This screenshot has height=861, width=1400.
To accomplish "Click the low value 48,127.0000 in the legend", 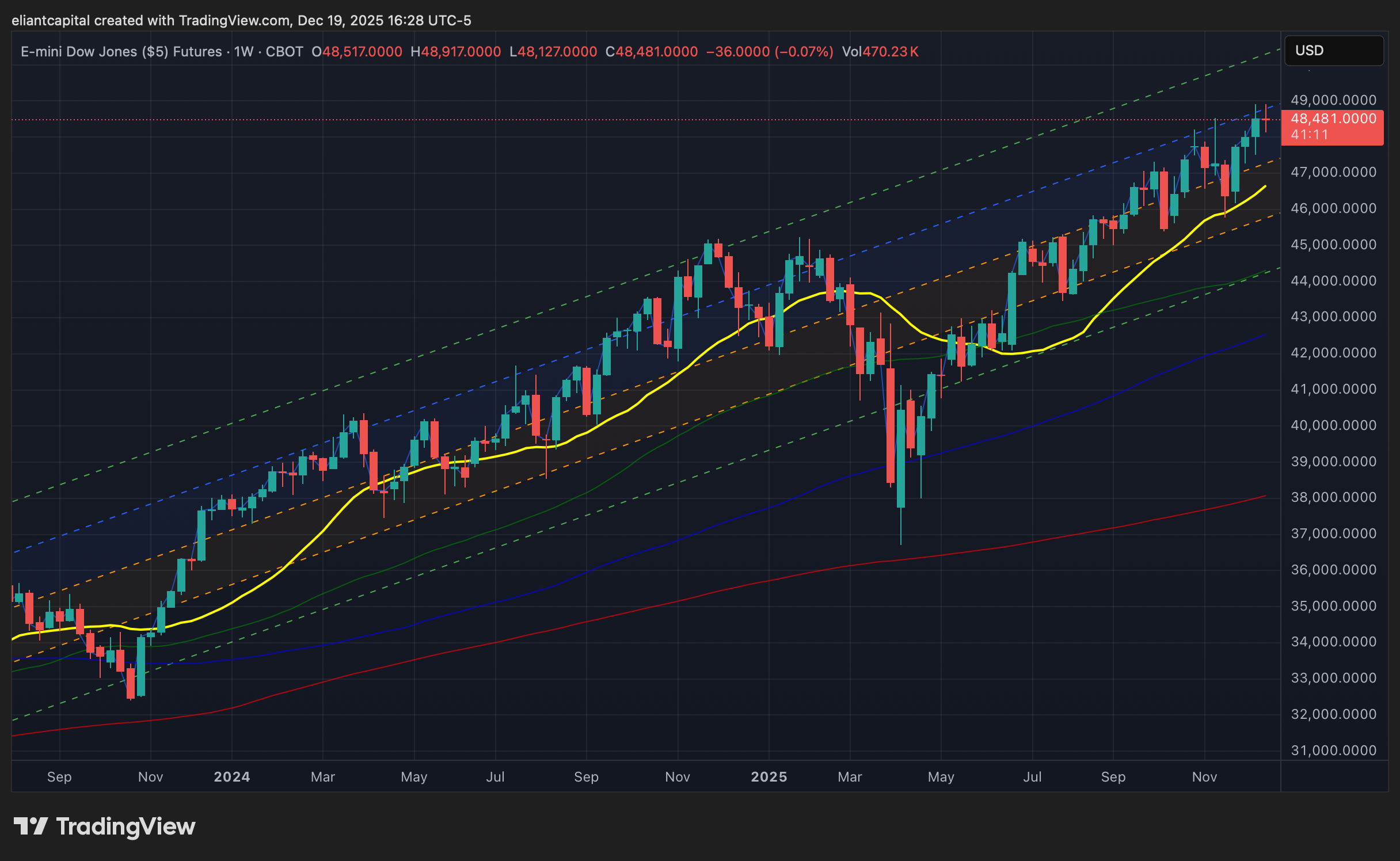I will coord(557,52).
